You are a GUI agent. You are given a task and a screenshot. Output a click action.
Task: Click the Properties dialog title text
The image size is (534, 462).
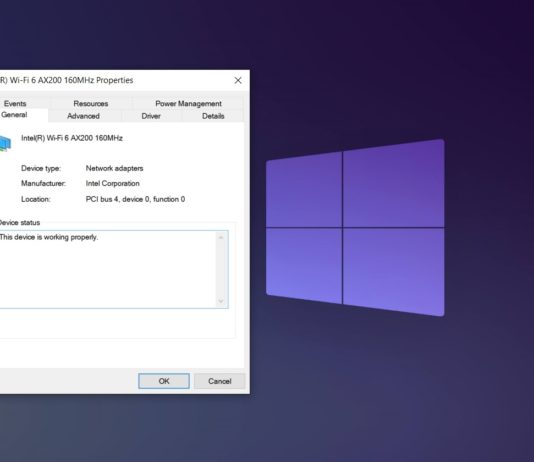pos(67,80)
